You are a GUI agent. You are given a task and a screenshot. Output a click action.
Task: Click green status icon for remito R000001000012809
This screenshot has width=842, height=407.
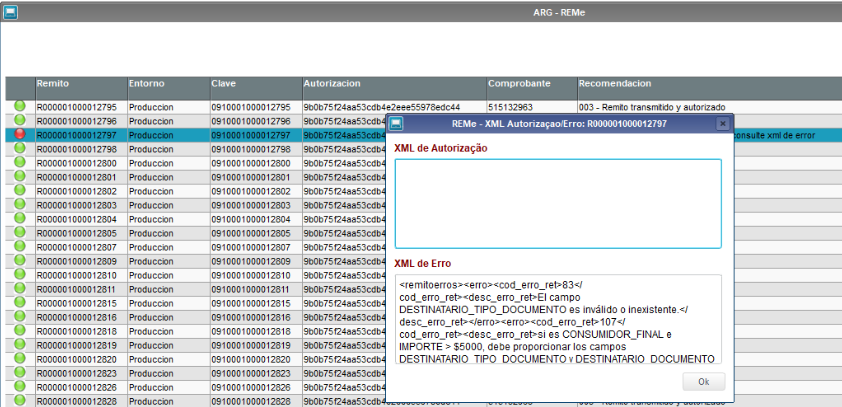point(20,260)
